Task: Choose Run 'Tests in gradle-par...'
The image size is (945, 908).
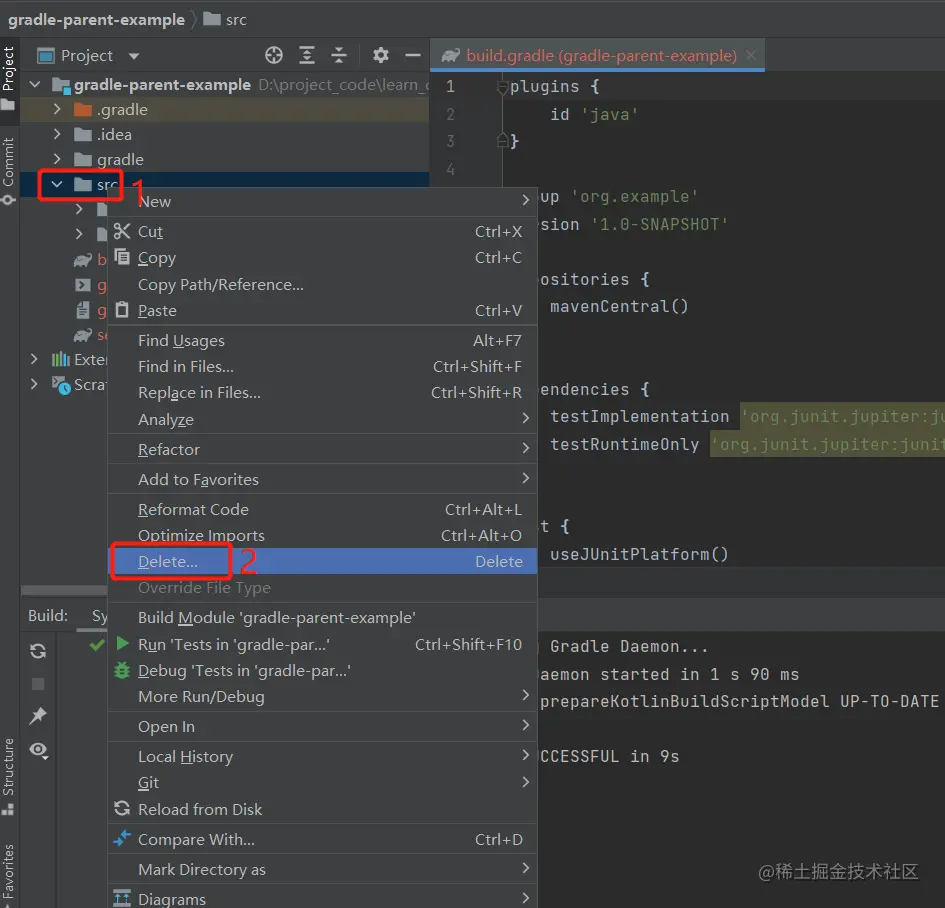Action: [x=322, y=645]
